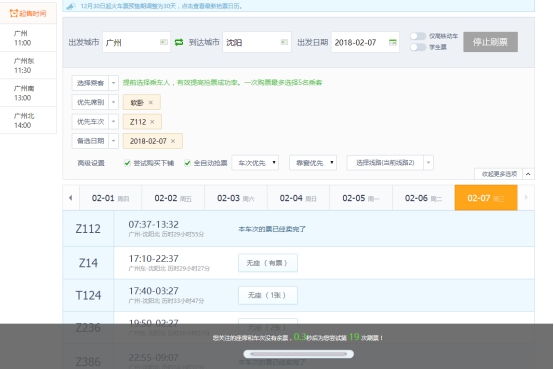
Task: Click the refresh progress bar at the bottom
Action: (x=299, y=354)
